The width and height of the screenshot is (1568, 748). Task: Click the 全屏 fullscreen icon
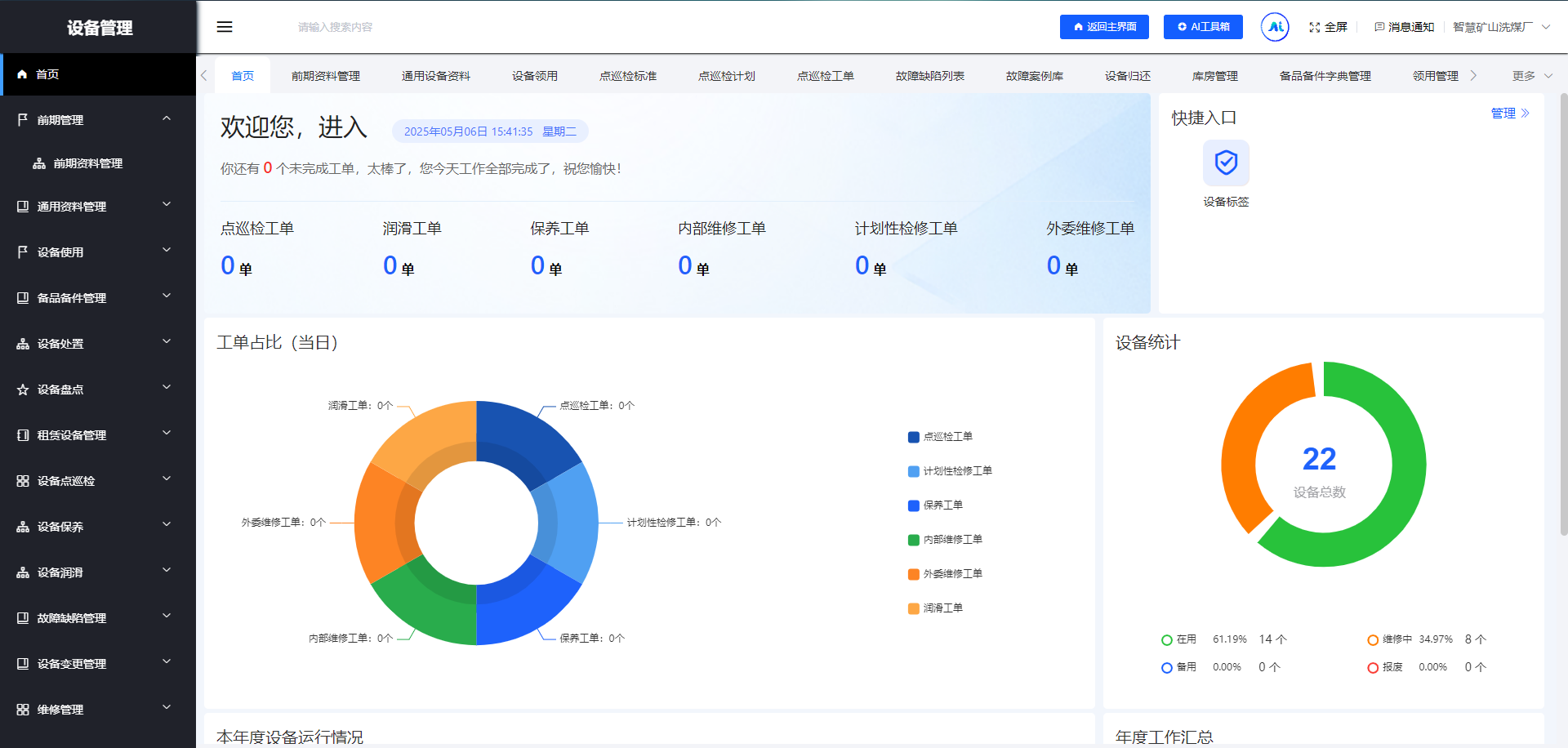[x=1314, y=27]
